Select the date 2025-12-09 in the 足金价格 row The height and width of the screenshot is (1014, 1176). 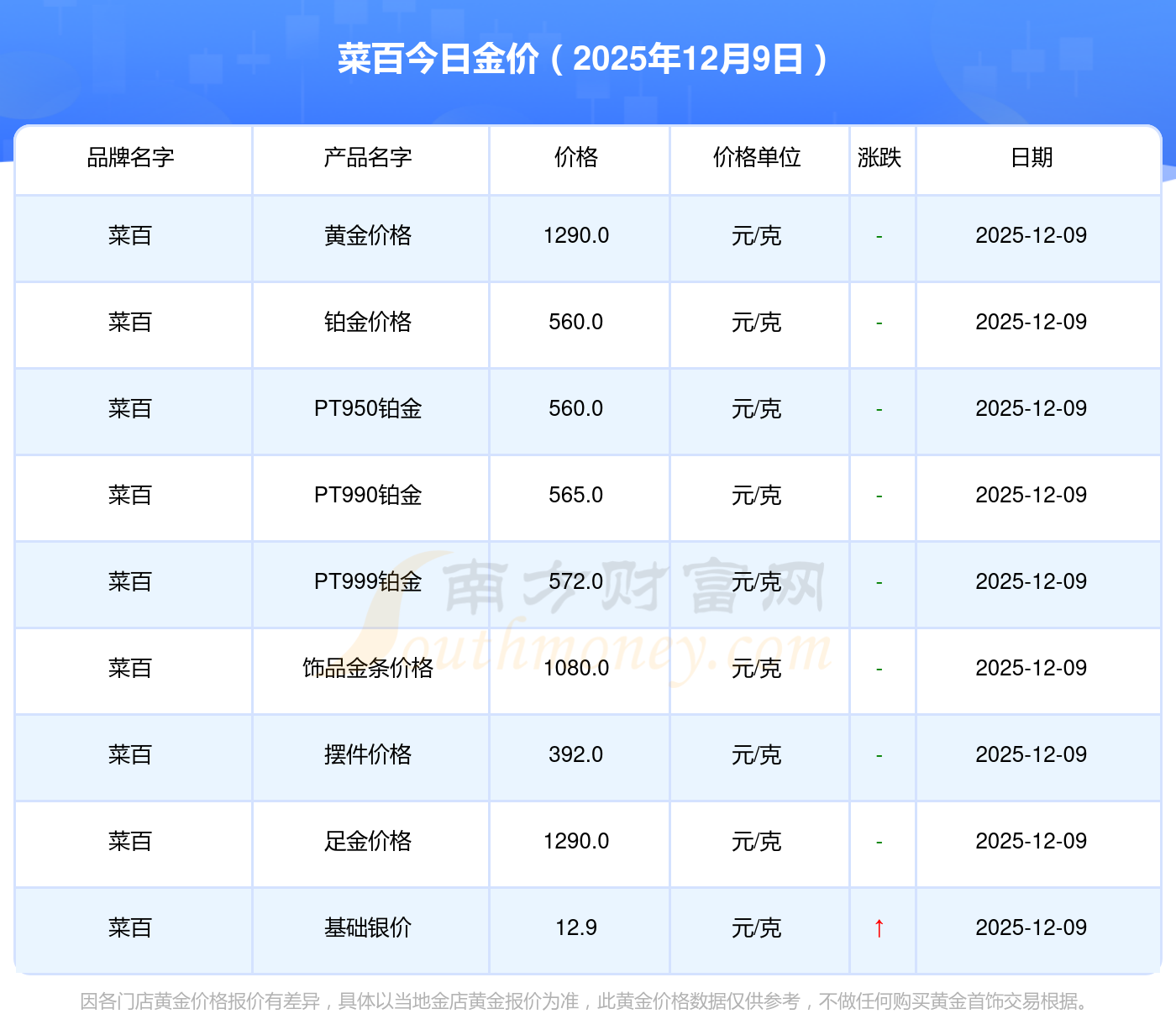coord(1032,841)
